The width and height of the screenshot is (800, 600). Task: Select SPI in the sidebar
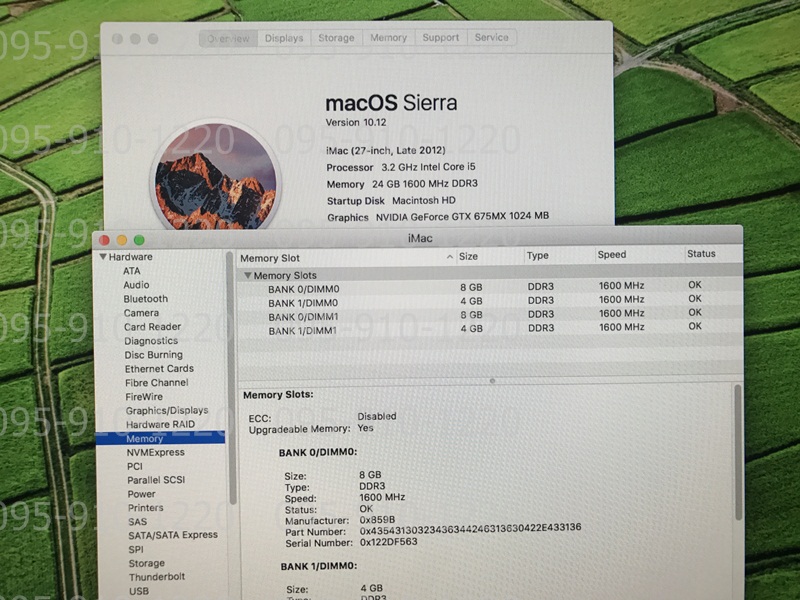(136, 549)
